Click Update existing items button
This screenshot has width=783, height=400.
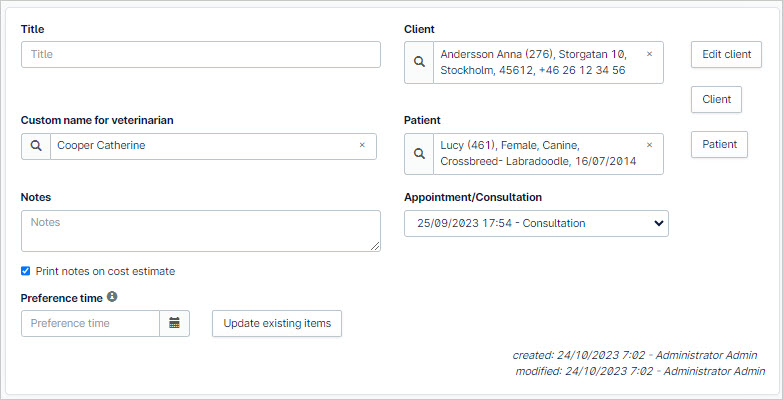(x=277, y=324)
